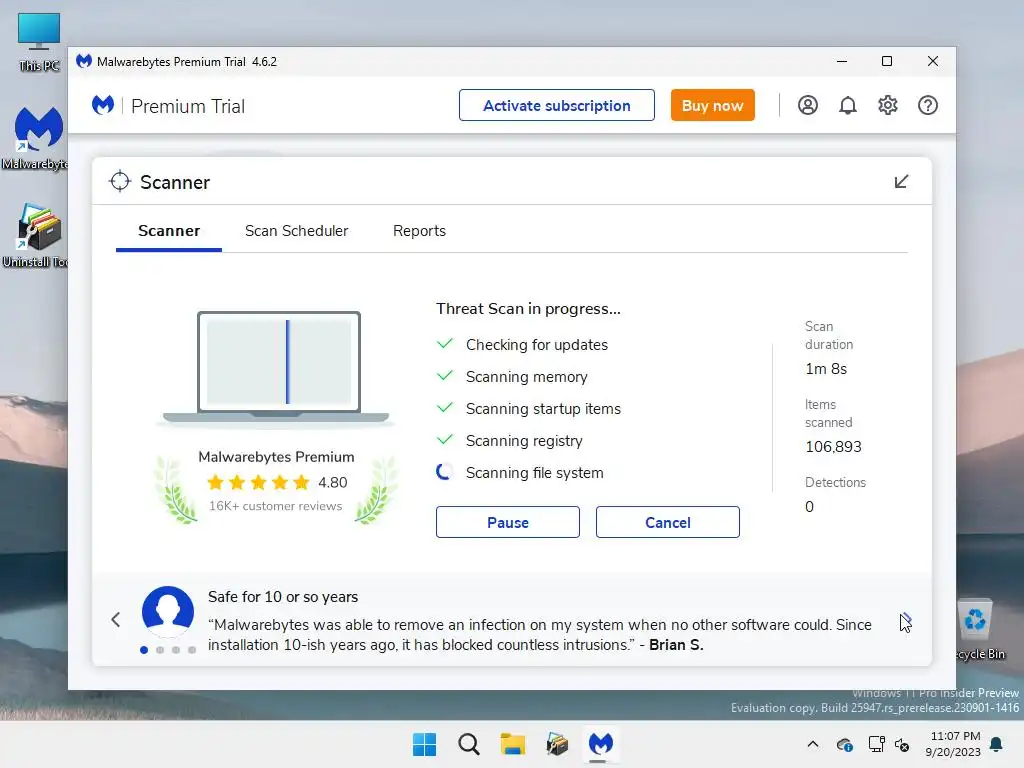Viewport: 1024px width, 768px height.
Task: Click scan duration value 1m 8s
Action: [826, 369]
